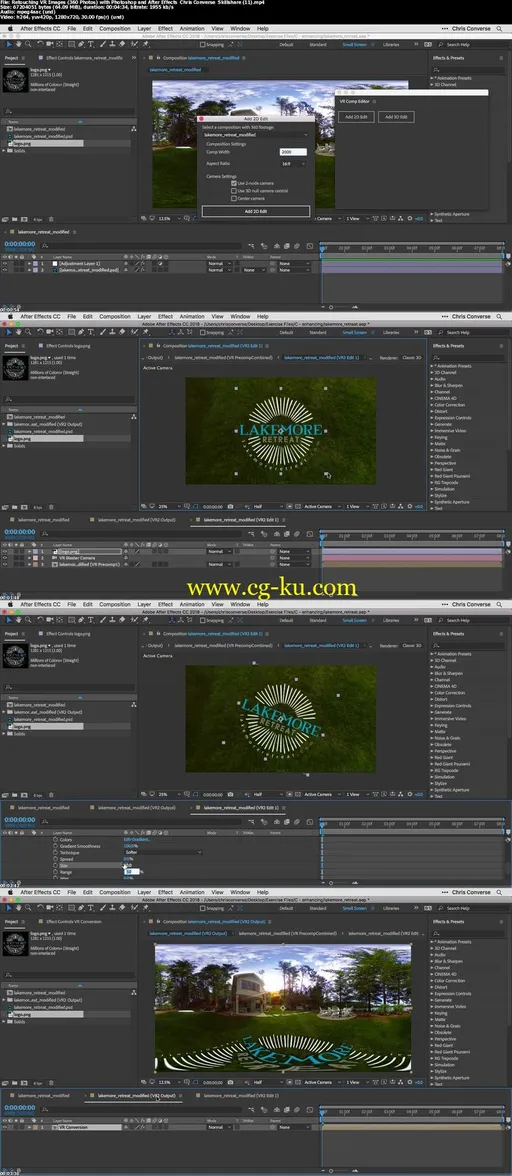Open Window menu in fourth frame menu bar
Image resolution: width=512 pixels, height=1176 pixels.
click(x=240, y=892)
